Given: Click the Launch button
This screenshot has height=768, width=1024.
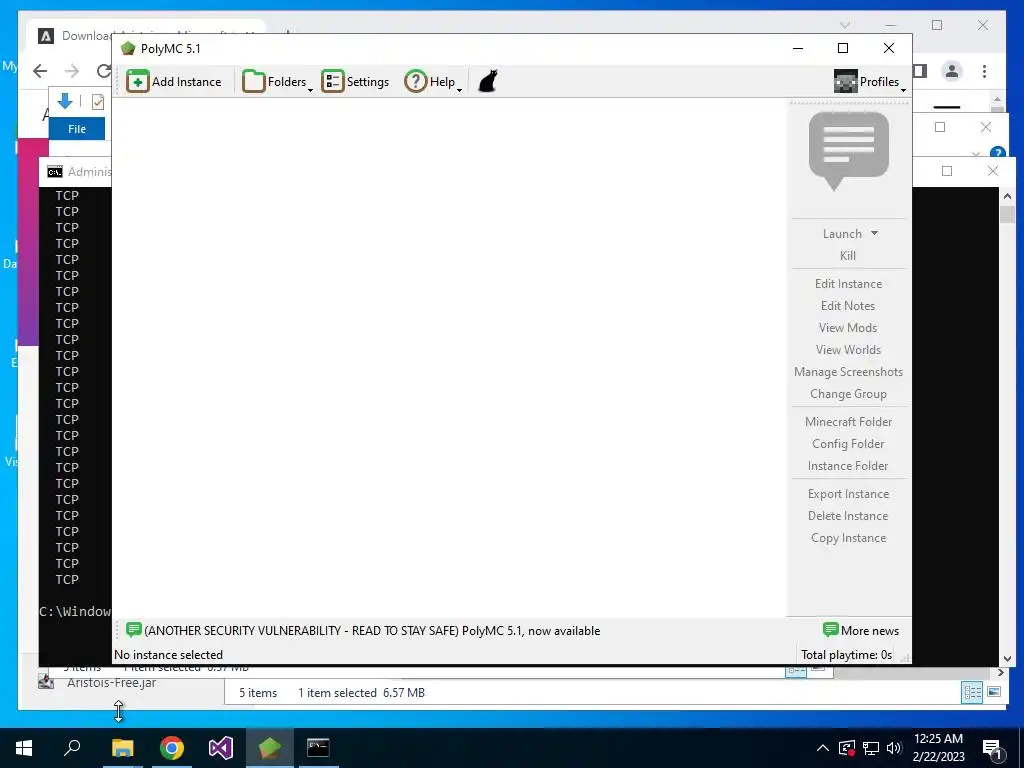Looking at the screenshot, I should [x=842, y=234].
